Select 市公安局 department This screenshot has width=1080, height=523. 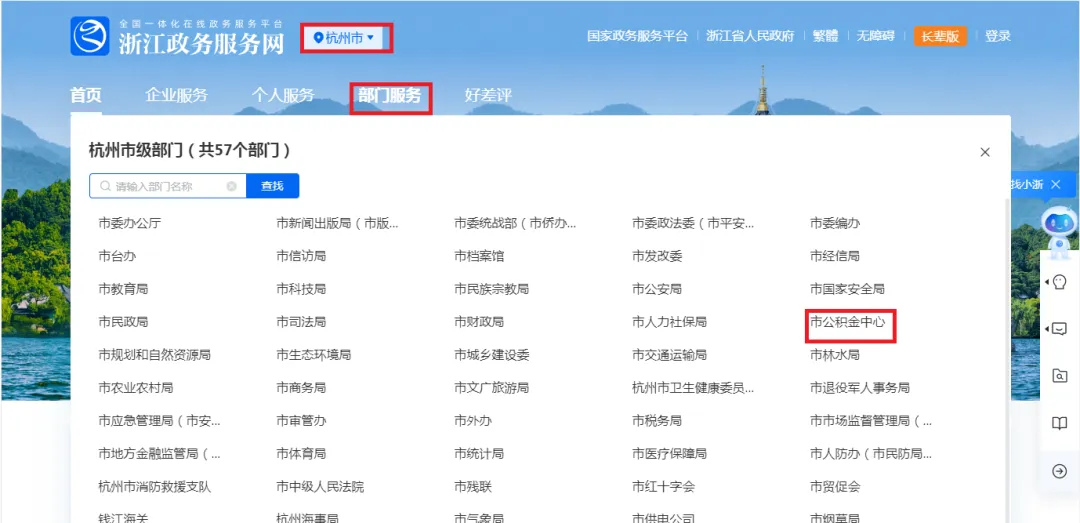coord(657,289)
